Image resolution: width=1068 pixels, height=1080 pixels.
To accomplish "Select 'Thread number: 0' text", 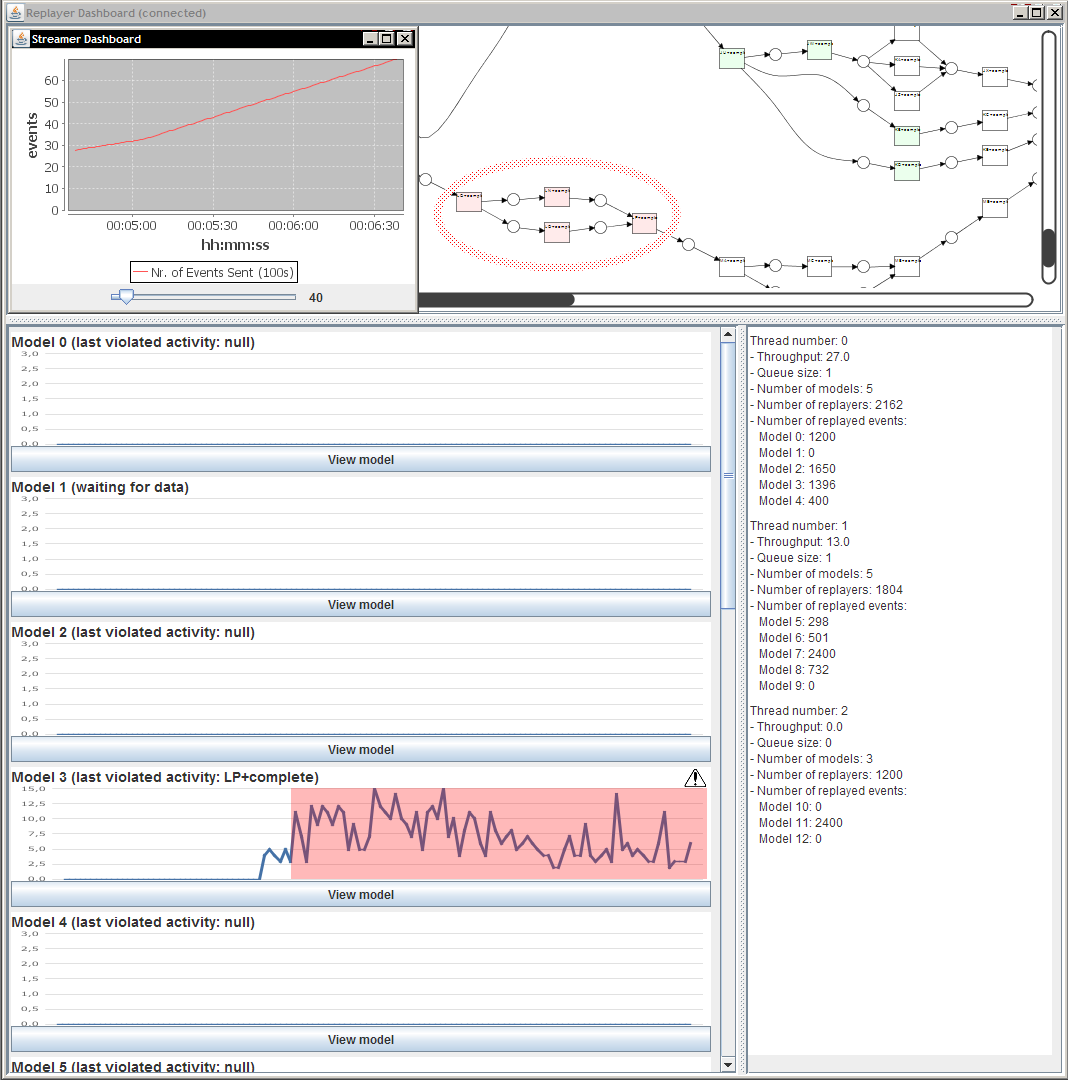I will point(799,340).
